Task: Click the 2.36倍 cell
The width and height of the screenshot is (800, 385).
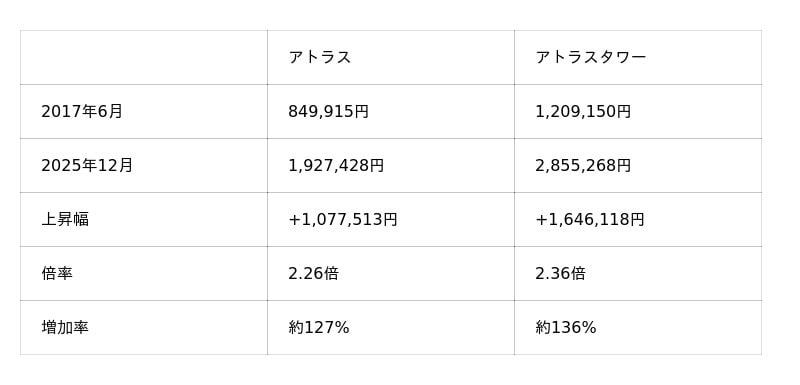Action: (x=560, y=273)
